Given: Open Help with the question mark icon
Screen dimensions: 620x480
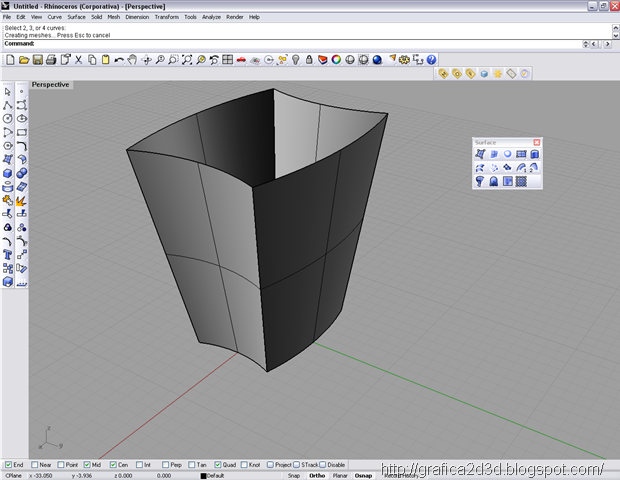Looking at the screenshot, I should click(431, 60).
